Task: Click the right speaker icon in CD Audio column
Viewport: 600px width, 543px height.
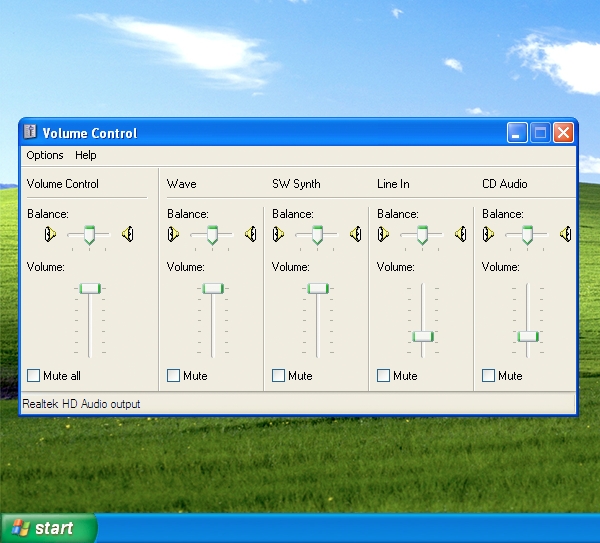Action: coord(566,234)
